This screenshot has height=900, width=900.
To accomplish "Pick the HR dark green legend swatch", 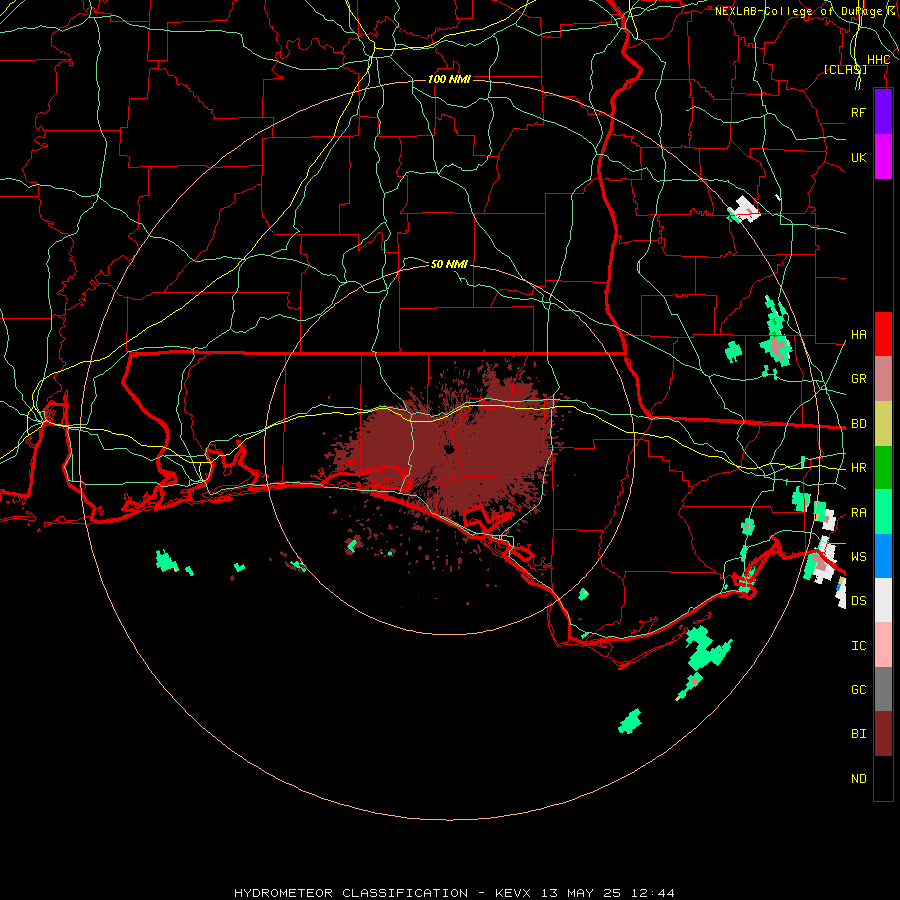I will 883,468.
